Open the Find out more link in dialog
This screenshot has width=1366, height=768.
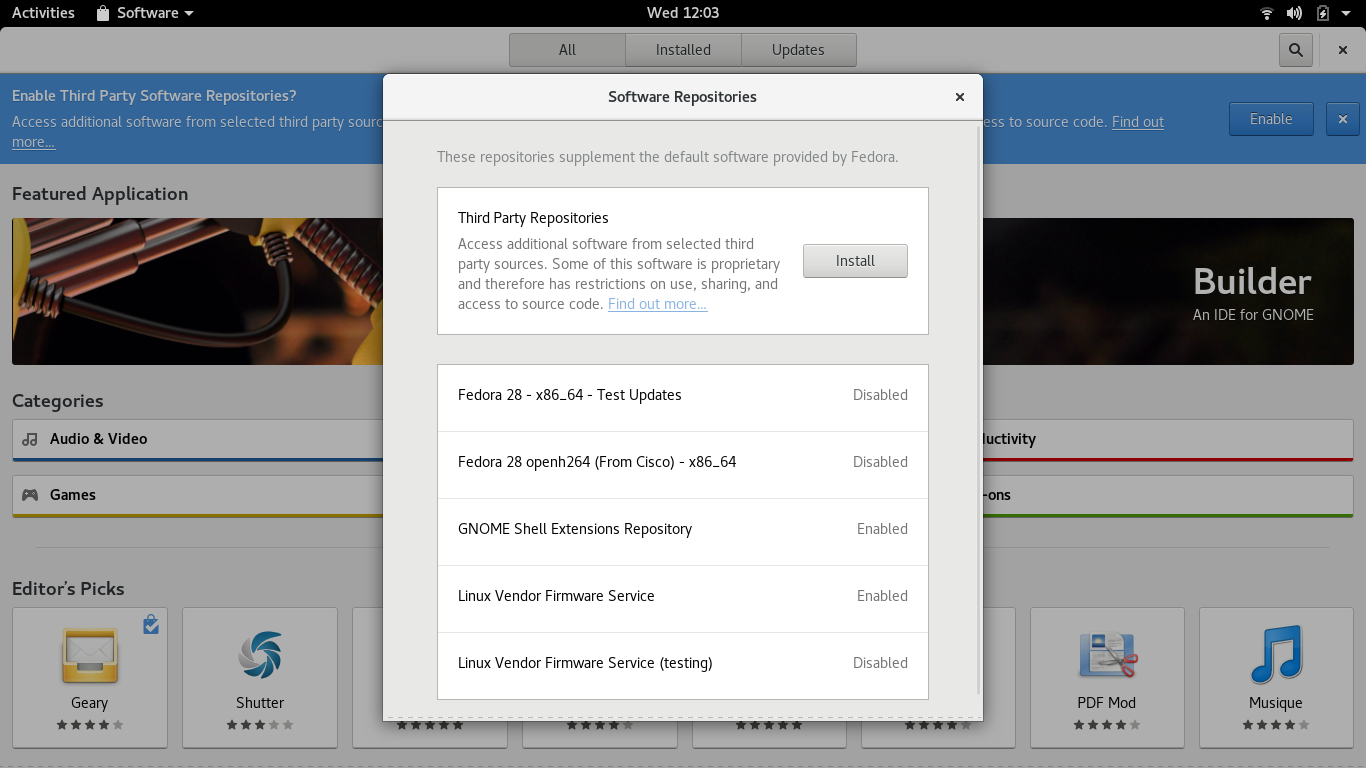657,304
